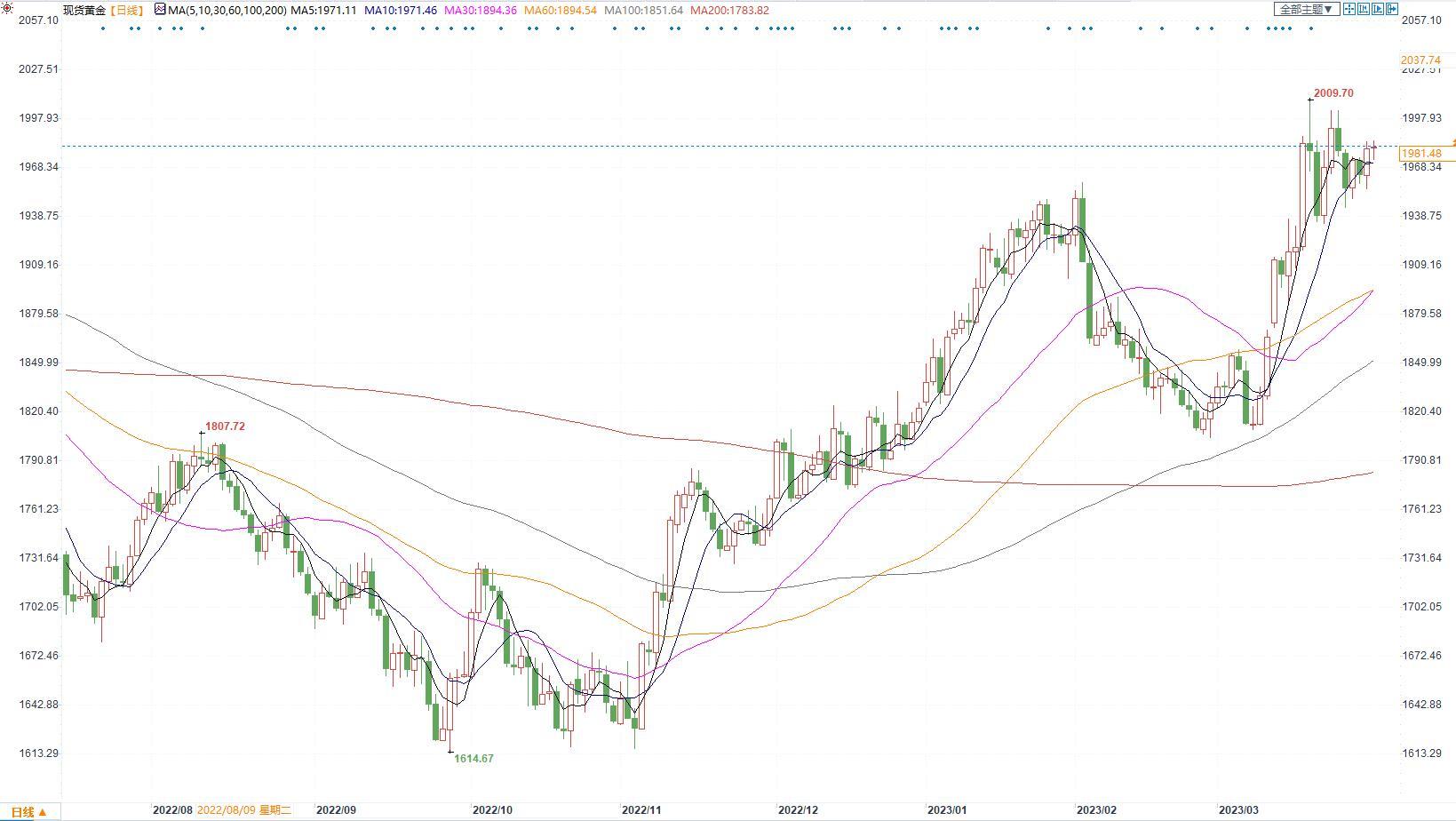Click the 1807.72 peak price label
This screenshot has width=1456, height=821.
click(x=224, y=426)
